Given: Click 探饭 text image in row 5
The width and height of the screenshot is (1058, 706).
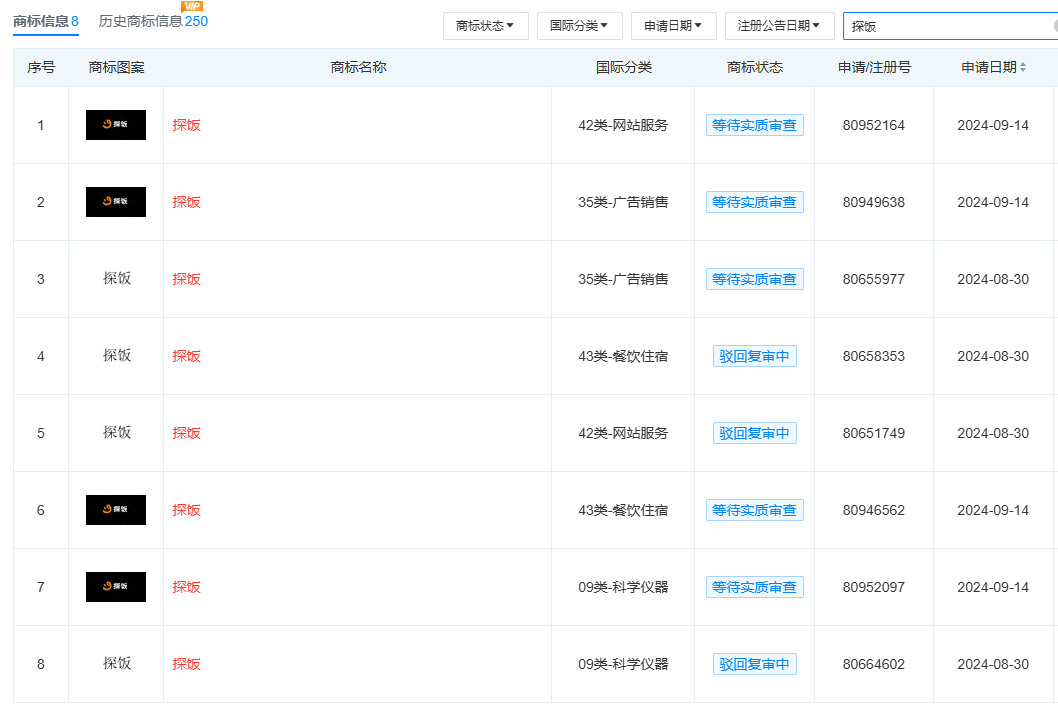Looking at the screenshot, I should point(117,432).
